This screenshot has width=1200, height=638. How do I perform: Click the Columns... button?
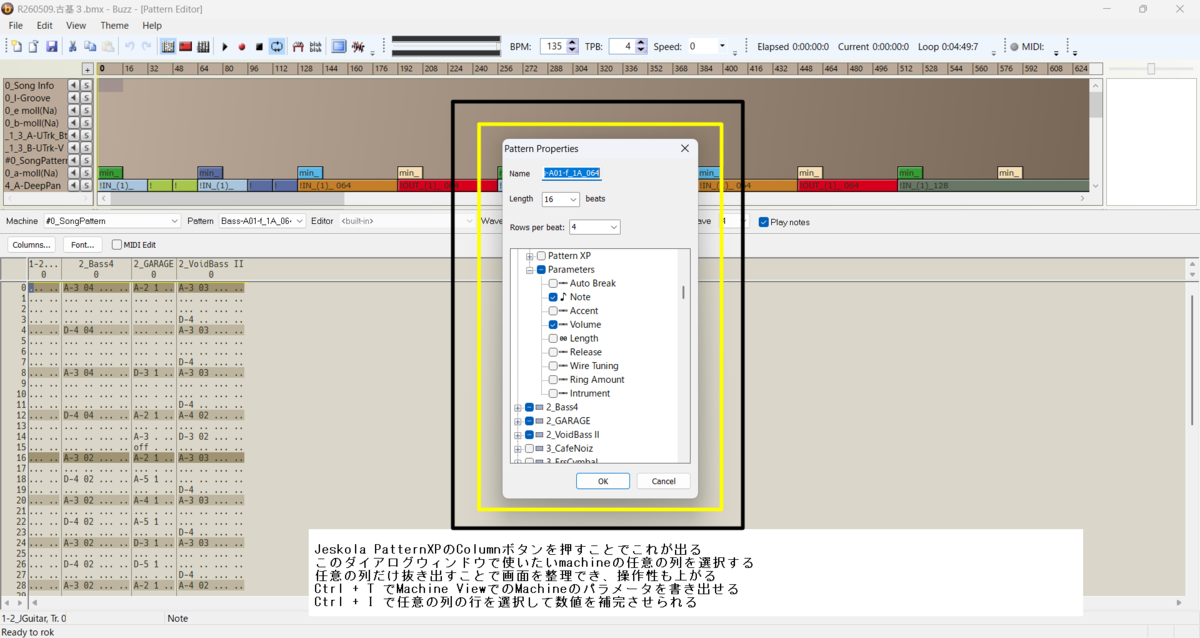(32, 245)
